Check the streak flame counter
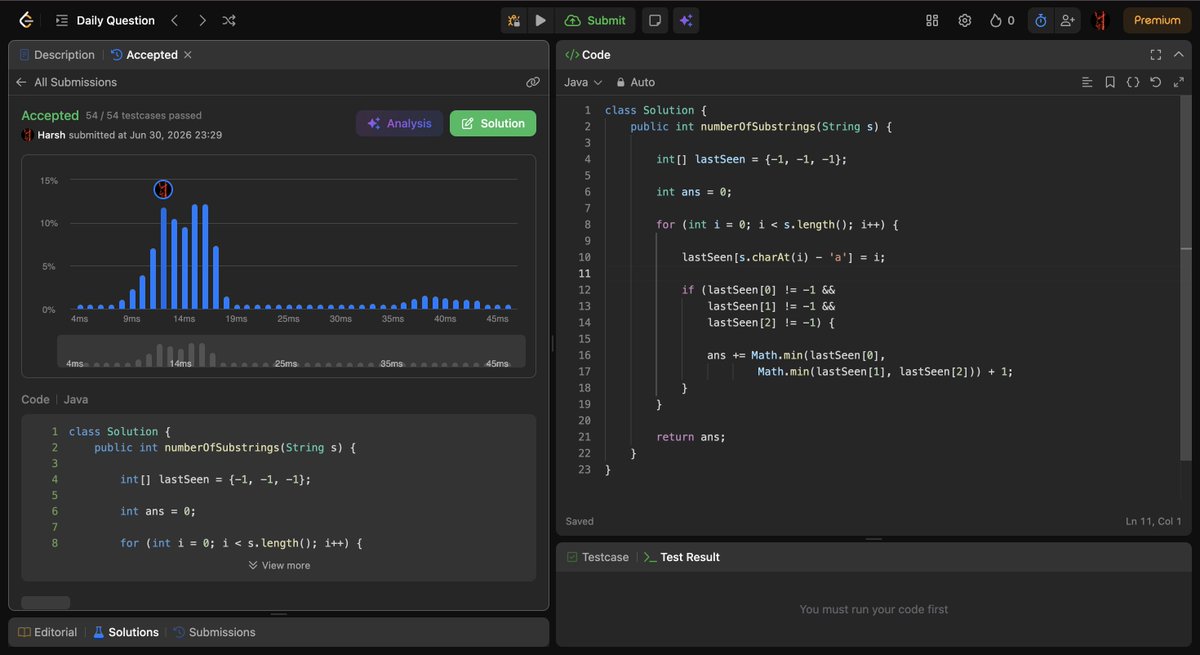The image size is (1200, 655). [x=1002, y=20]
